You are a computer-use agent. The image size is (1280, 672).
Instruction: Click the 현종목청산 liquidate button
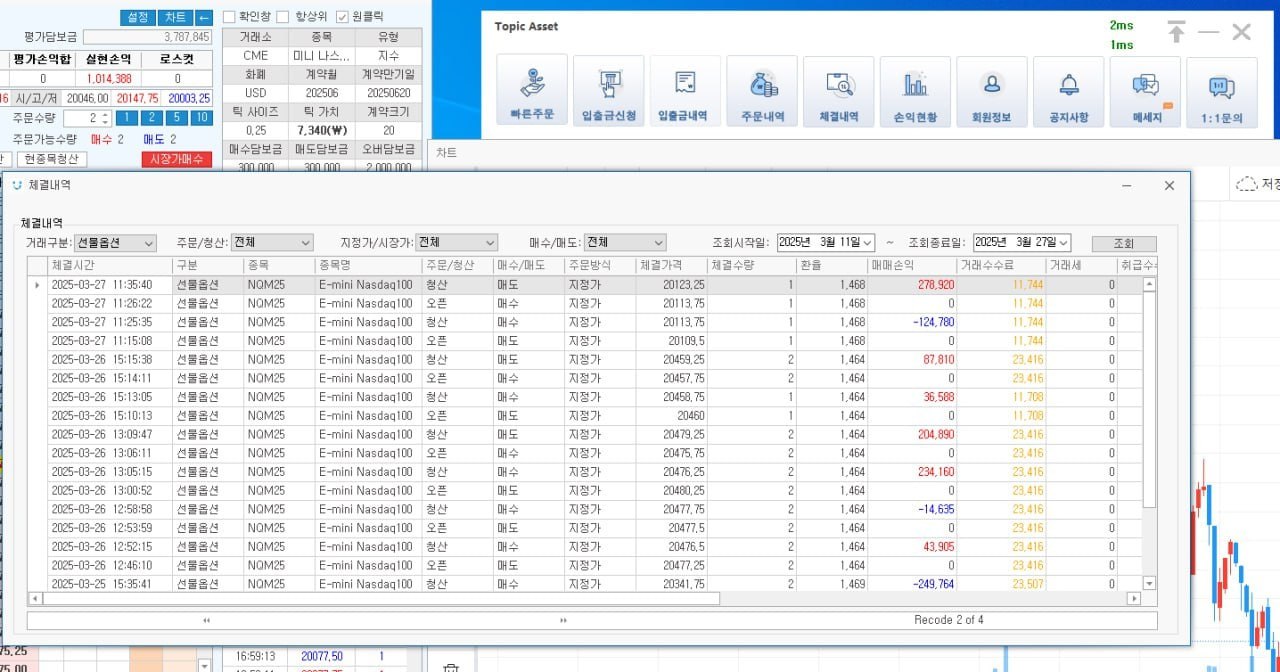coord(52,159)
